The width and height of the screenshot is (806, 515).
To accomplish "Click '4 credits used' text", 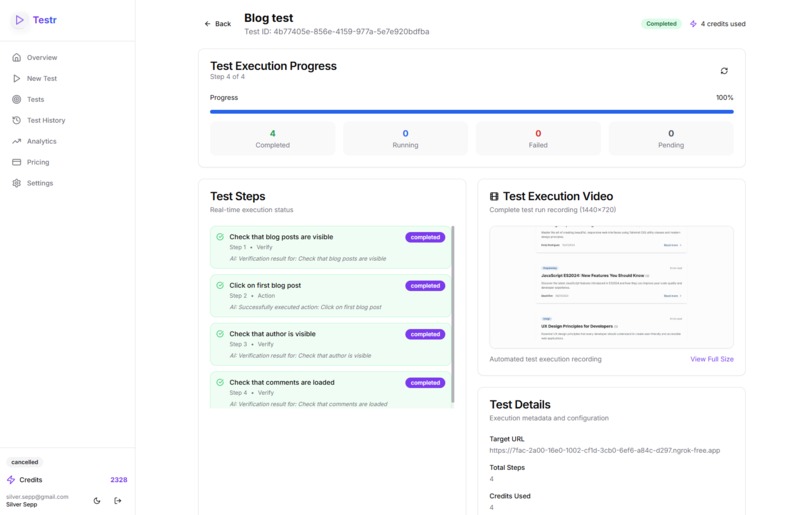I will click(x=723, y=24).
